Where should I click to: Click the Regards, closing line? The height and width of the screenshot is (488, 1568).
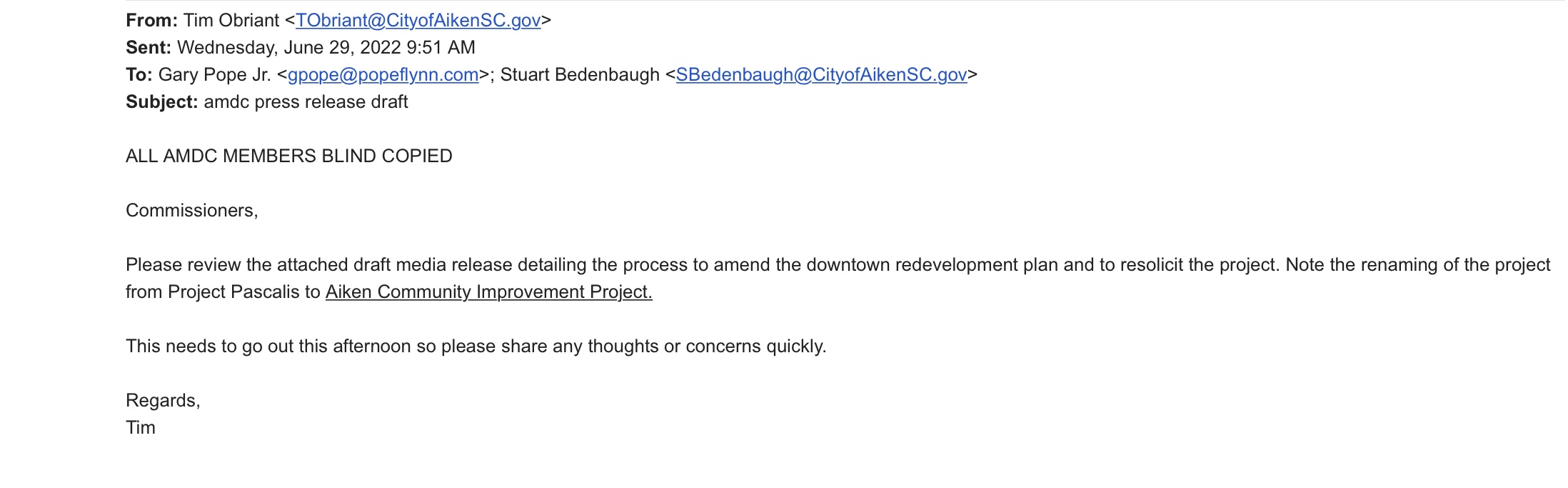point(163,401)
